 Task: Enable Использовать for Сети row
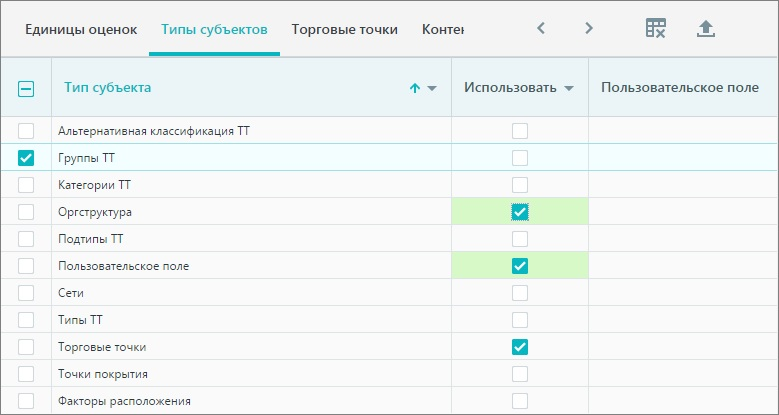click(x=520, y=293)
